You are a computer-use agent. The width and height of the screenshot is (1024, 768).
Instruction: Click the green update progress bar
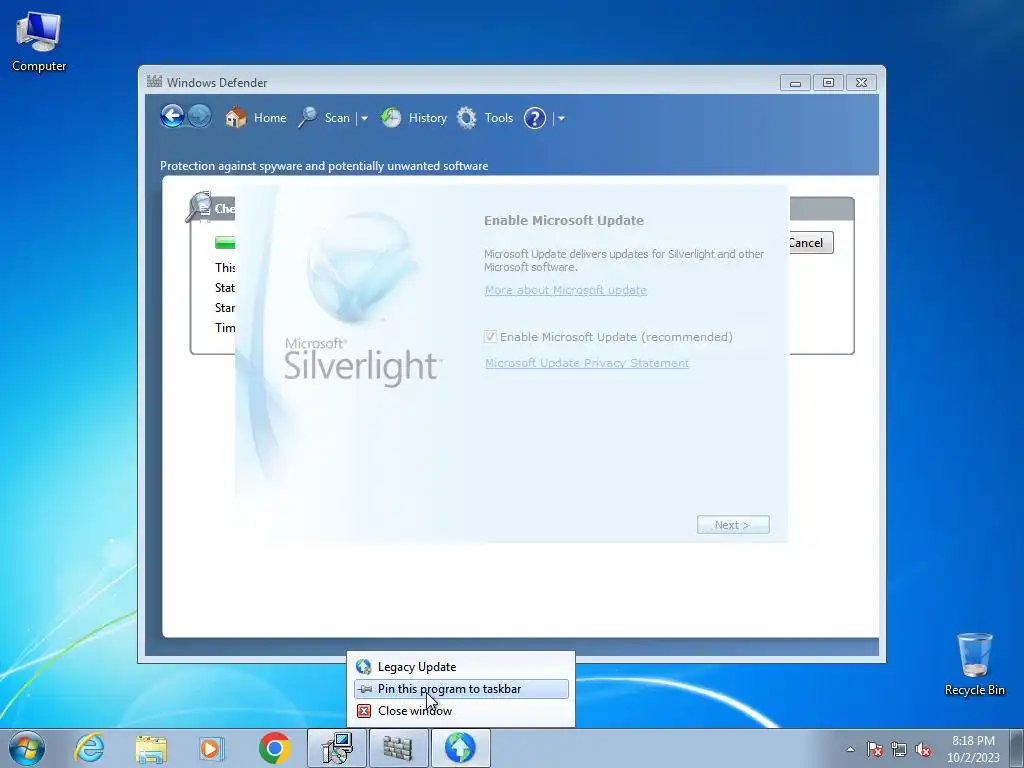[225, 243]
